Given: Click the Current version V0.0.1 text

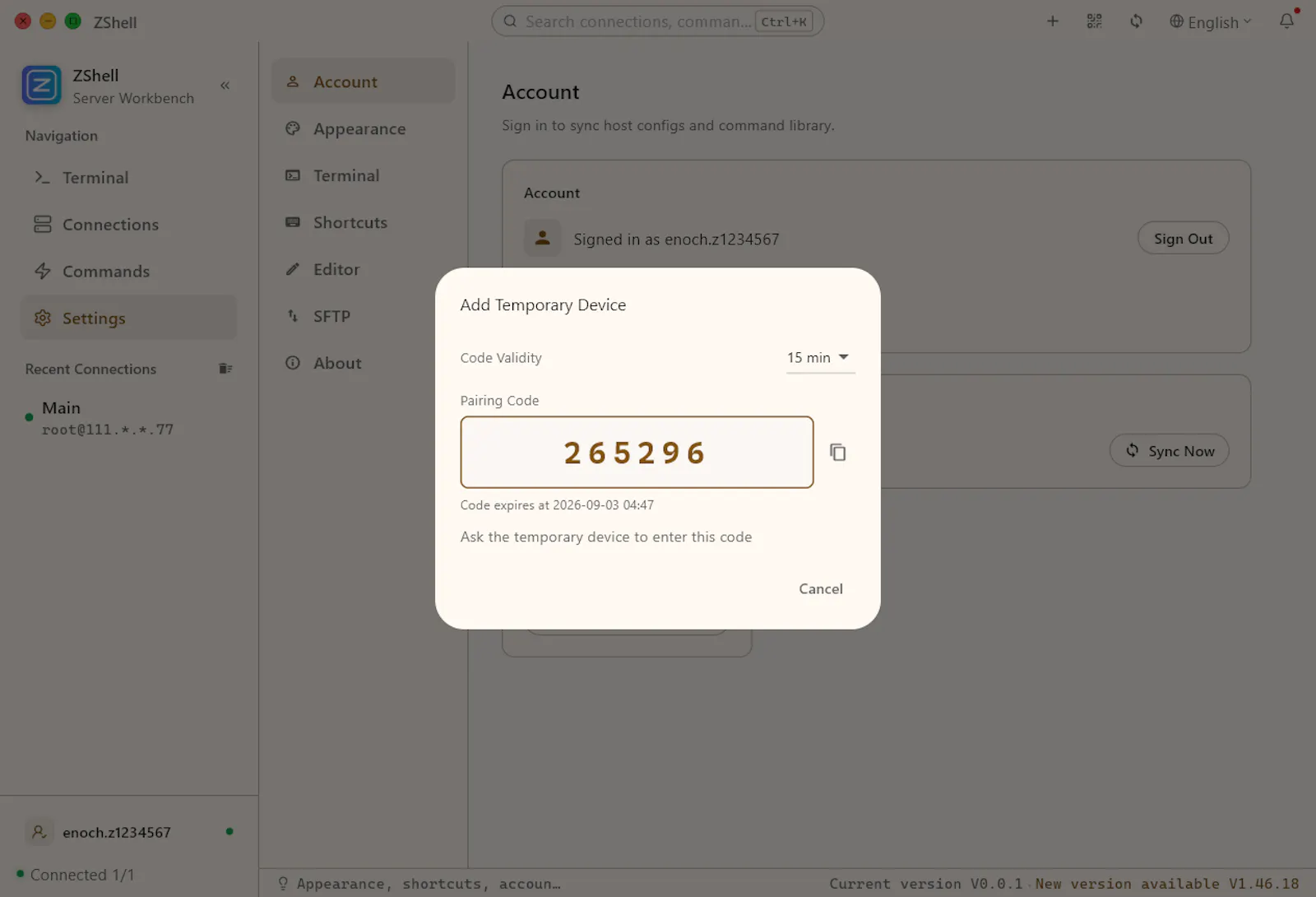Looking at the screenshot, I should pyautogui.click(x=925, y=884).
